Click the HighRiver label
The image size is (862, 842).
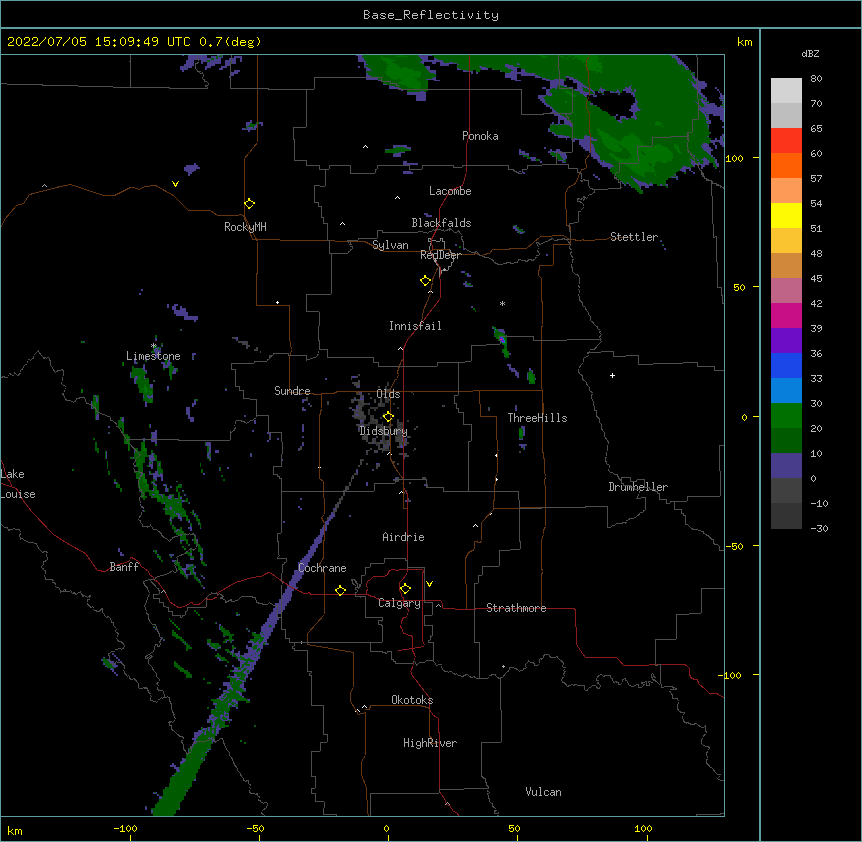[x=430, y=743]
